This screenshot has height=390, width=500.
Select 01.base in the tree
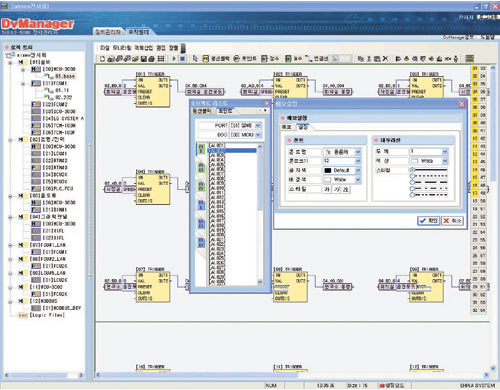pyautogui.click(x=65, y=76)
